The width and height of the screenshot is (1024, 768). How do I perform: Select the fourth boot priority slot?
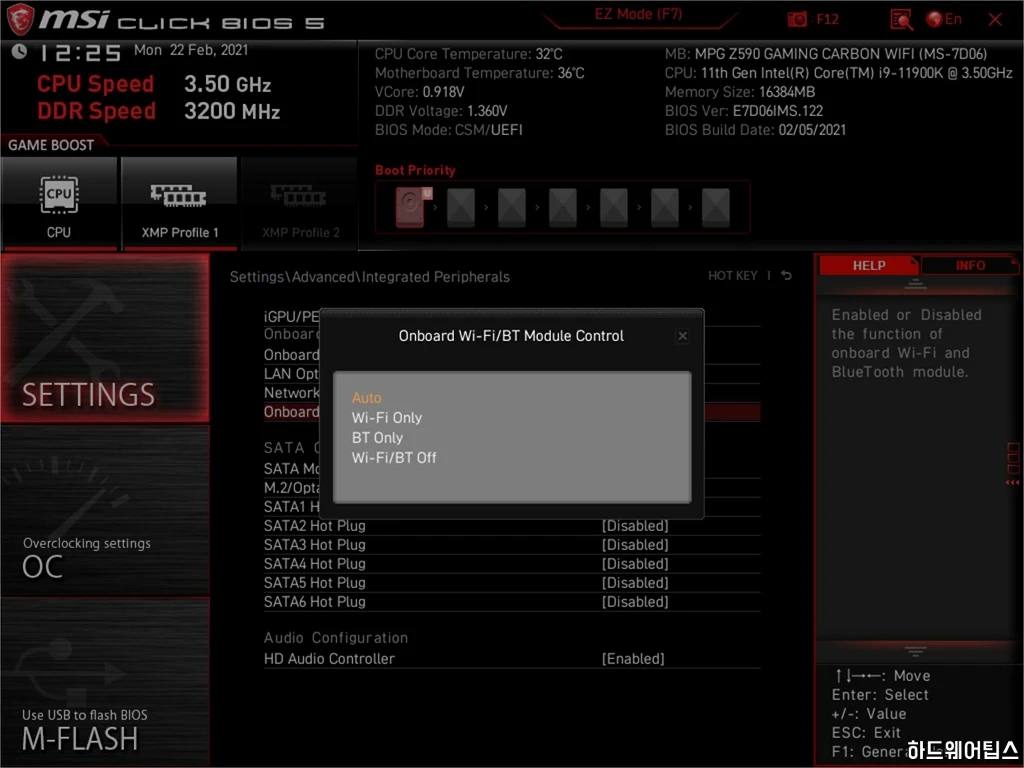click(x=563, y=208)
